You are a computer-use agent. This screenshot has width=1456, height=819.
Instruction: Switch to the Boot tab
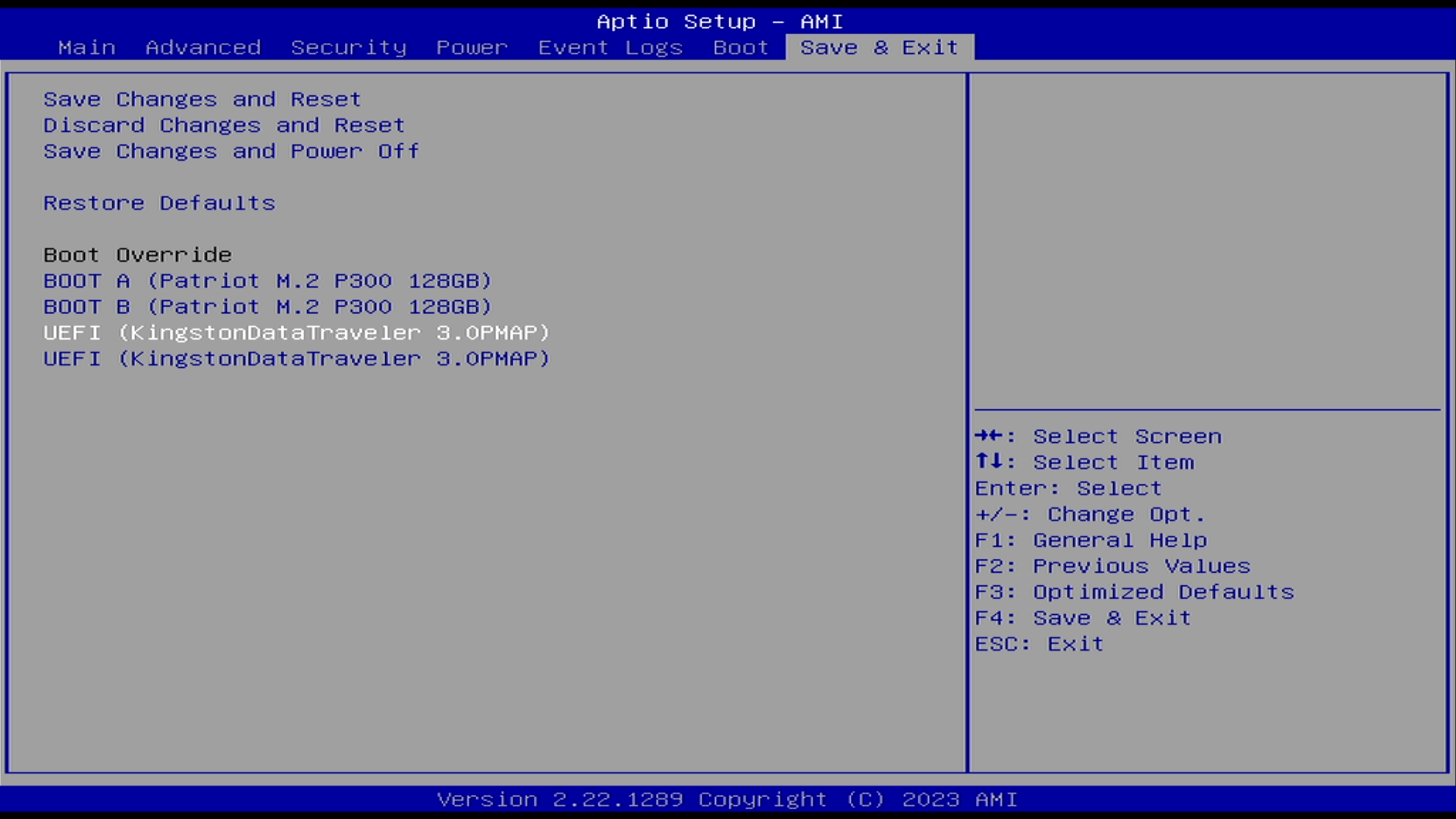point(740,47)
